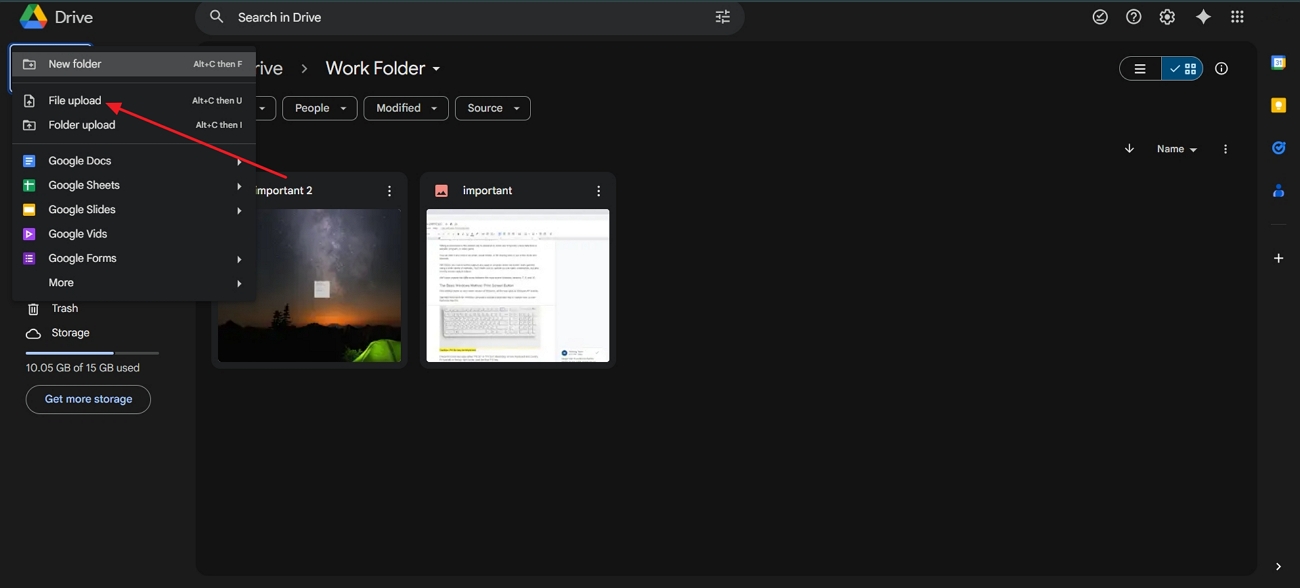Switch to list view layout
Image resolution: width=1300 pixels, height=588 pixels.
click(1140, 68)
